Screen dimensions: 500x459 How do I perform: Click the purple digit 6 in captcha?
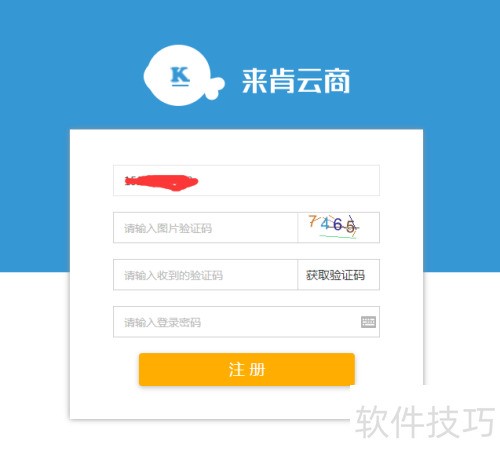point(337,225)
